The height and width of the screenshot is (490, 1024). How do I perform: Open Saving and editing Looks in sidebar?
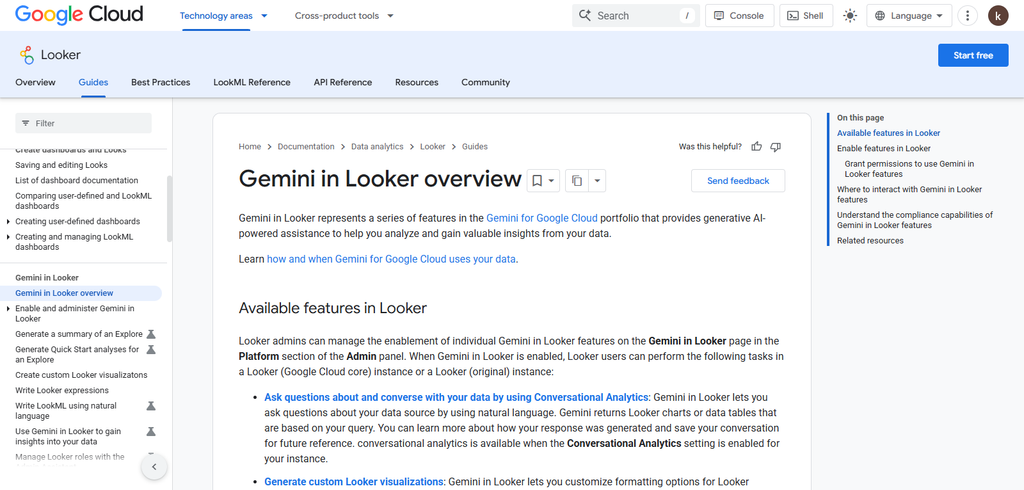(61, 165)
